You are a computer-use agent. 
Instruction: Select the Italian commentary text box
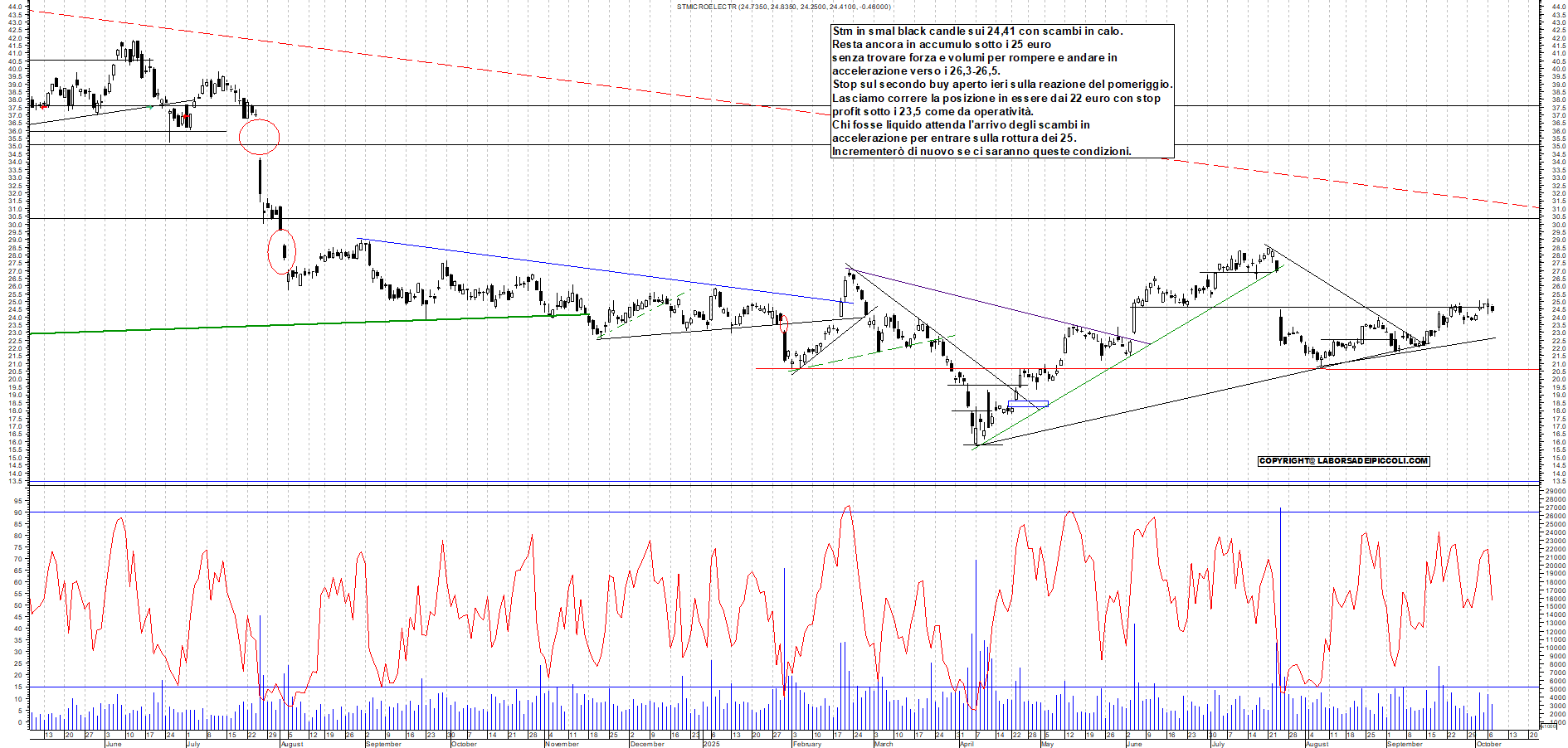[1002, 91]
